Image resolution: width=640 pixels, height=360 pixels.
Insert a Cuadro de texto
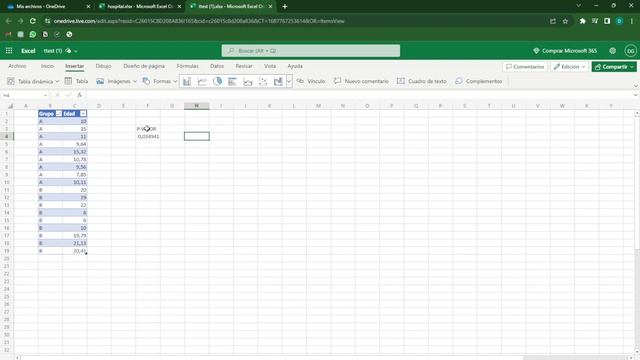click(422, 81)
